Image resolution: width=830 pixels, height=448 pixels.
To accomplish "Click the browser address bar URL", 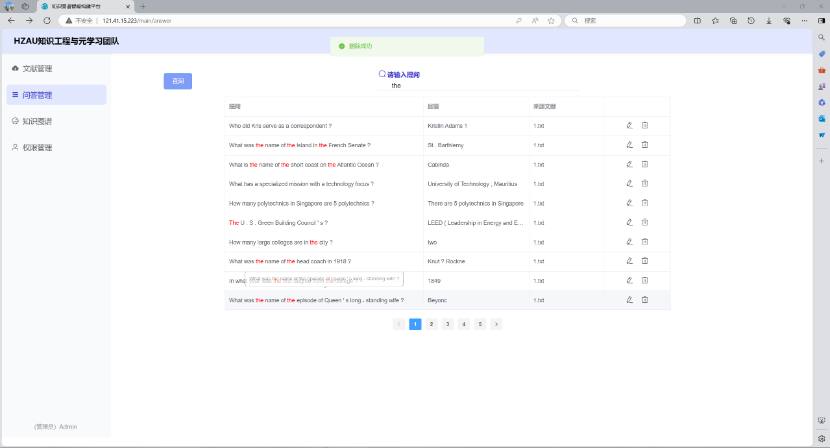I will coord(150,20).
